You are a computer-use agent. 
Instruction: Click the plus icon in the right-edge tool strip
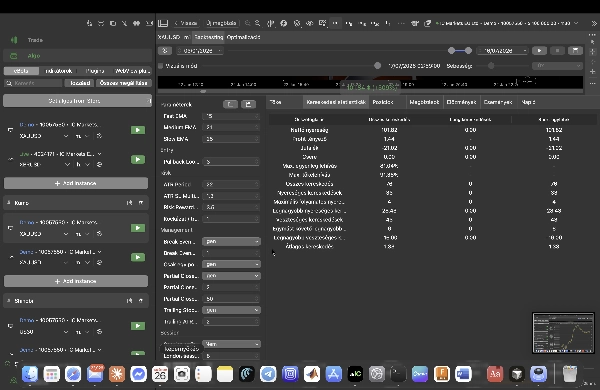[x=592, y=72]
